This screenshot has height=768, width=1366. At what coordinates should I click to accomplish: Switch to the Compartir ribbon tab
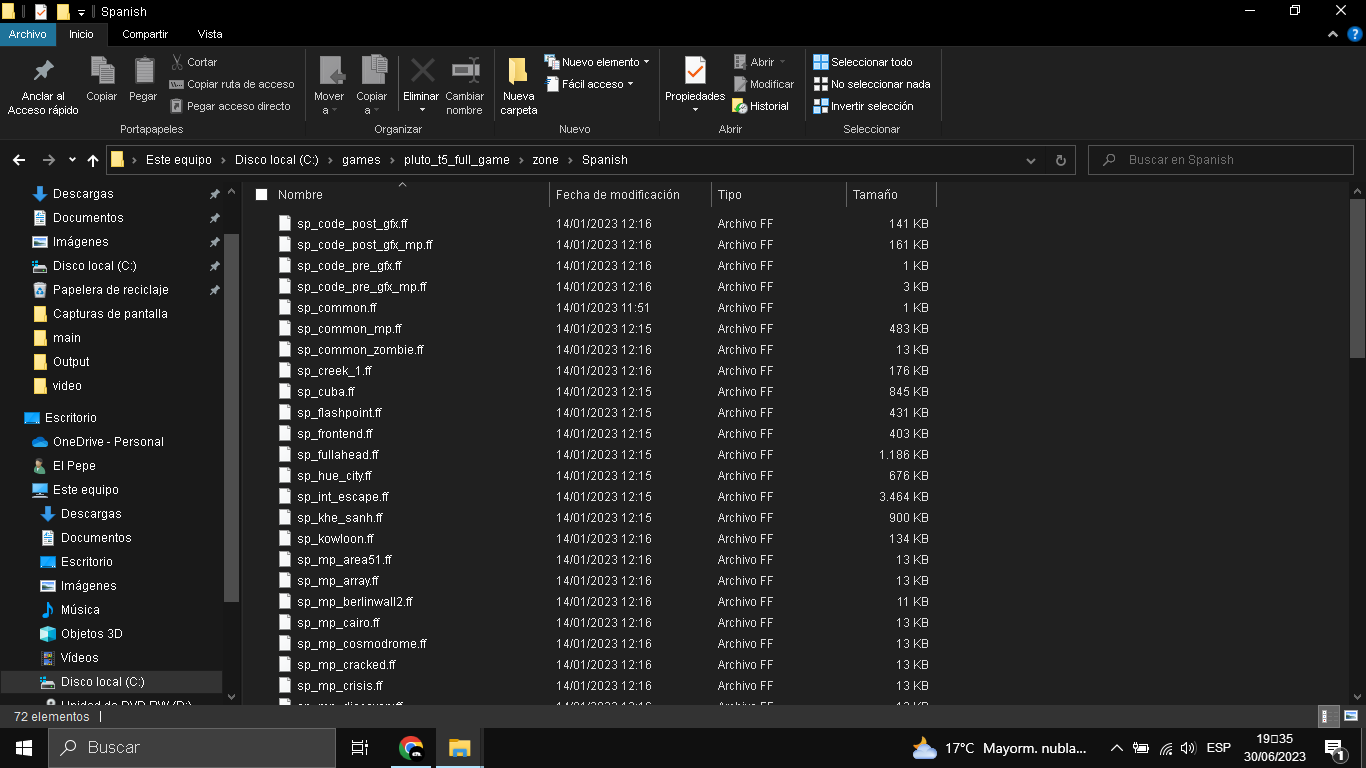pos(145,34)
